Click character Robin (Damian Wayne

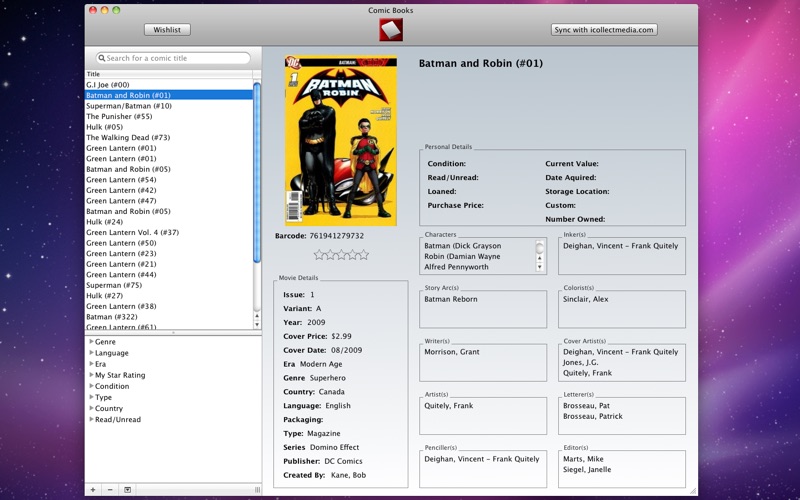click(x=462, y=256)
